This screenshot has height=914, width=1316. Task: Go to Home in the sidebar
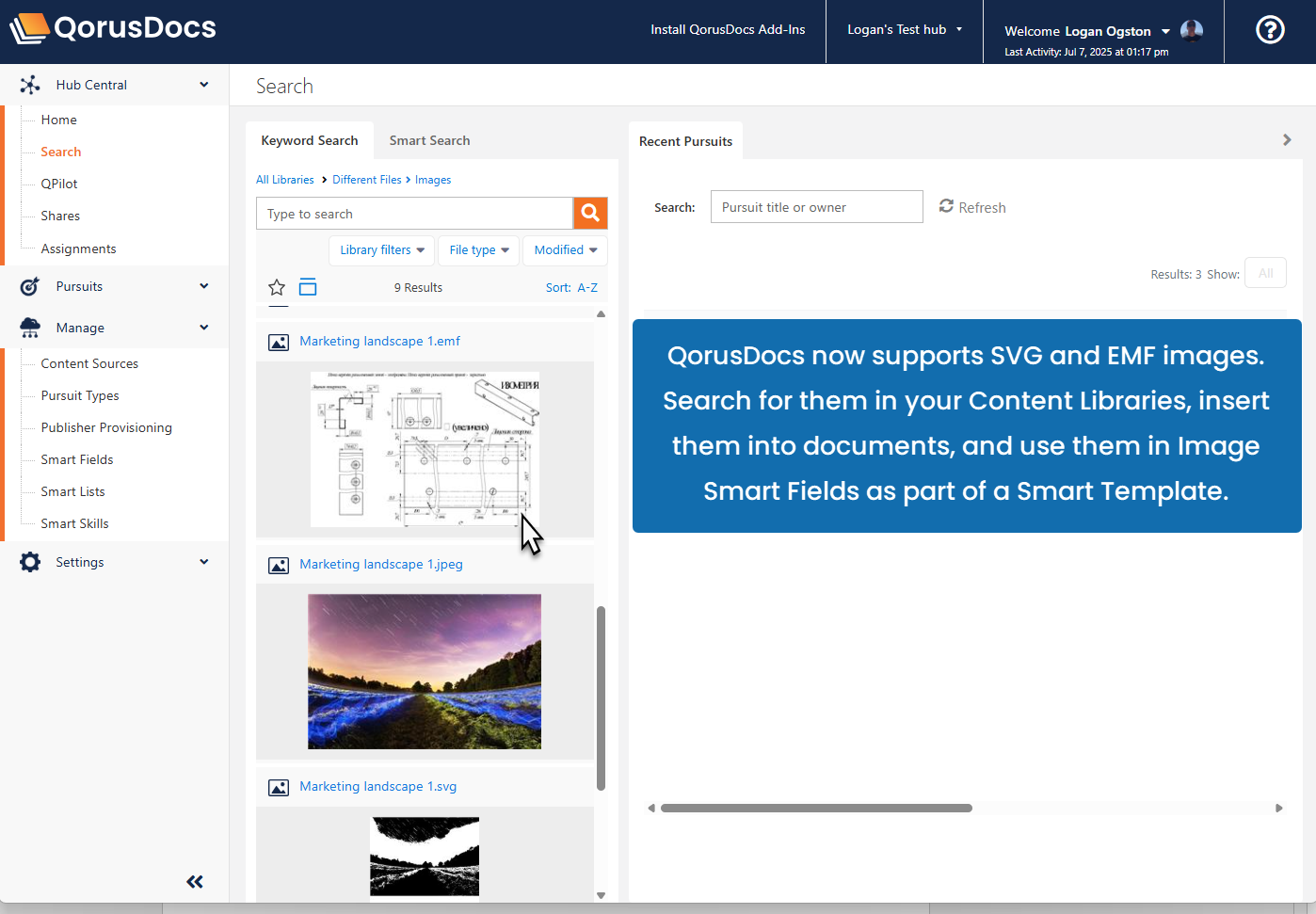click(59, 120)
